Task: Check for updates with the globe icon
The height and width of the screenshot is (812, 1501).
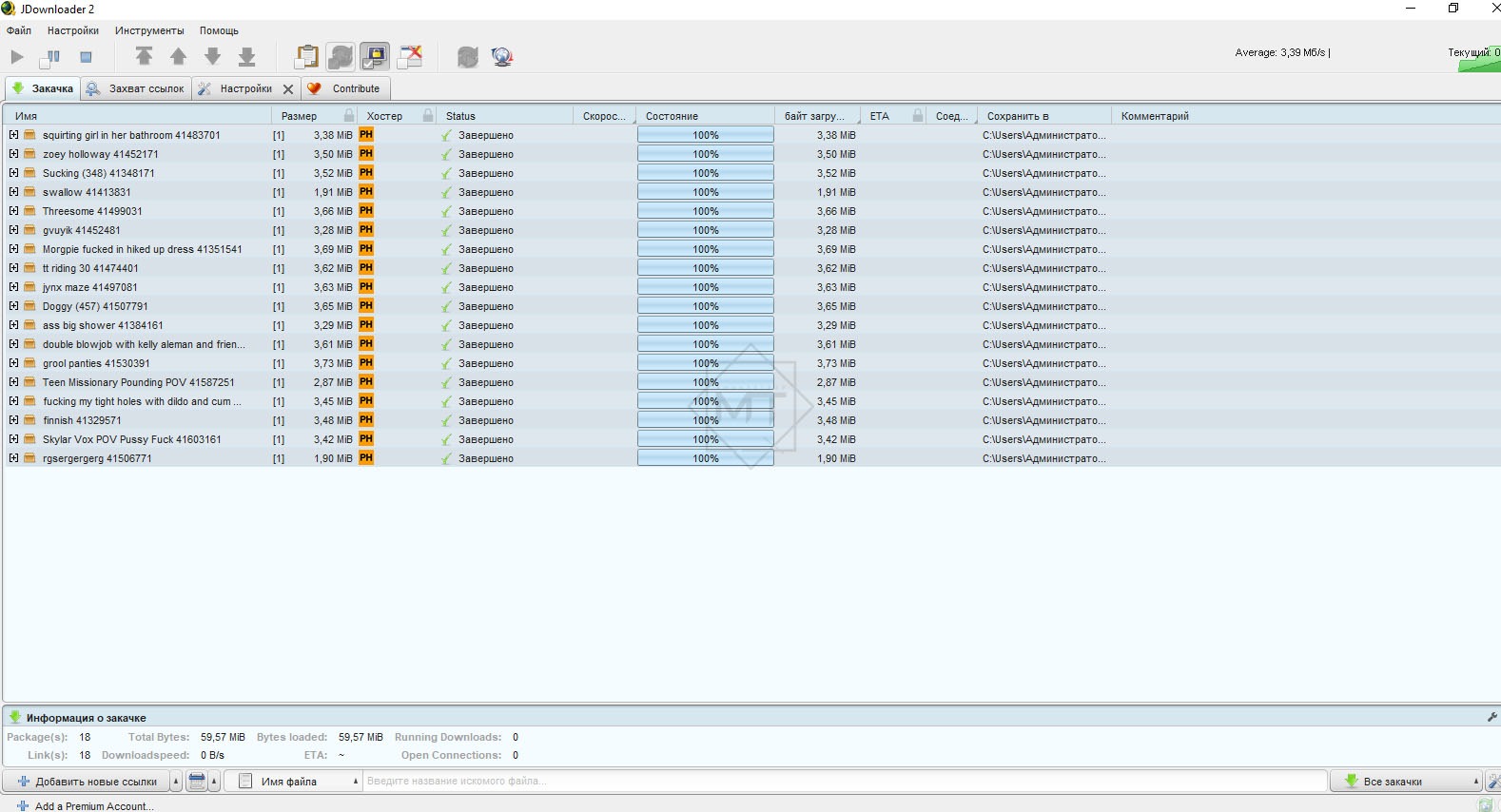Action: (x=502, y=57)
